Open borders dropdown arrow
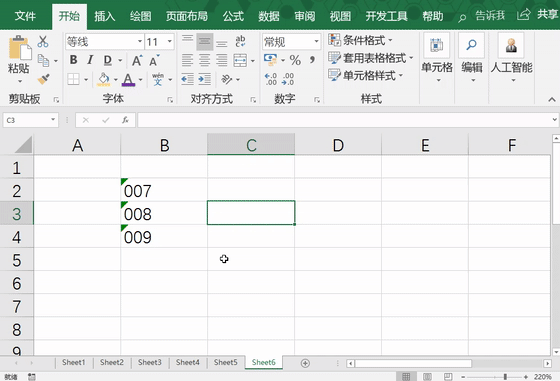Viewport: 560px width, 381px height. [x=86, y=79]
